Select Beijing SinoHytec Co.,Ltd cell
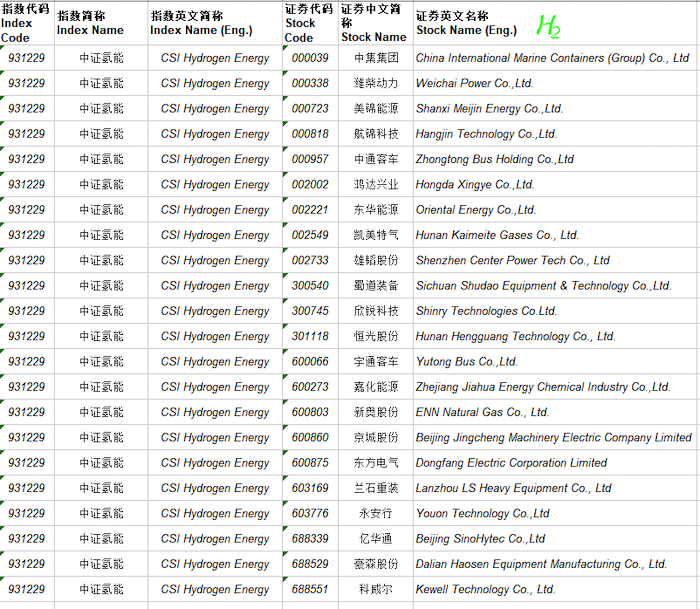Viewport: 700px width, 609px height. click(x=556, y=538)
